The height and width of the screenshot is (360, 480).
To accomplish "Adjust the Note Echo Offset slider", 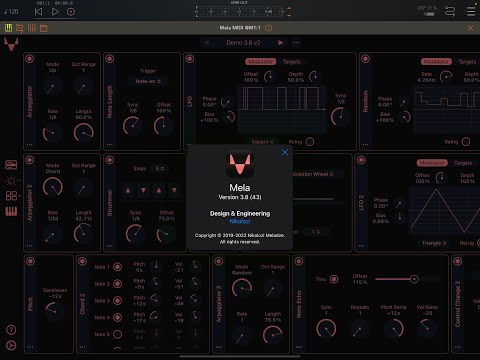I will point(407,279).
